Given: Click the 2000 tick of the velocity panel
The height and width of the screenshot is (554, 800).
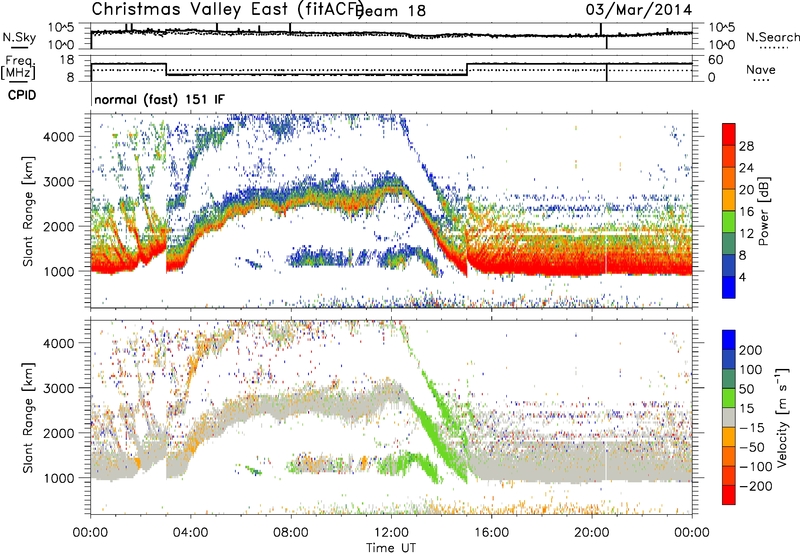Looking at the screenshot, I should click(58, 433).
